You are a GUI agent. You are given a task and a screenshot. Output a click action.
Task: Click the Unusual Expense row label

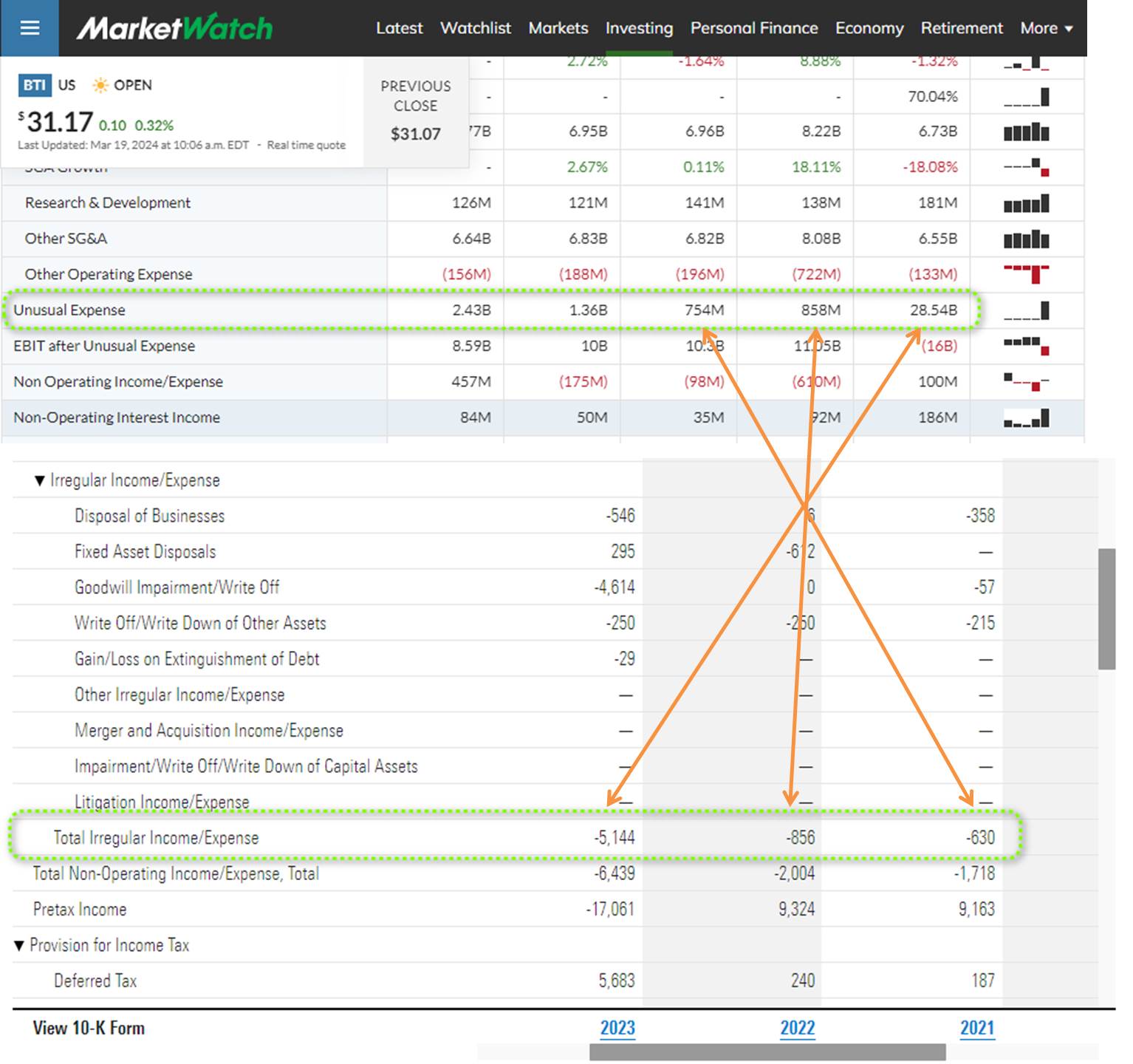click(x=69, y=310)
